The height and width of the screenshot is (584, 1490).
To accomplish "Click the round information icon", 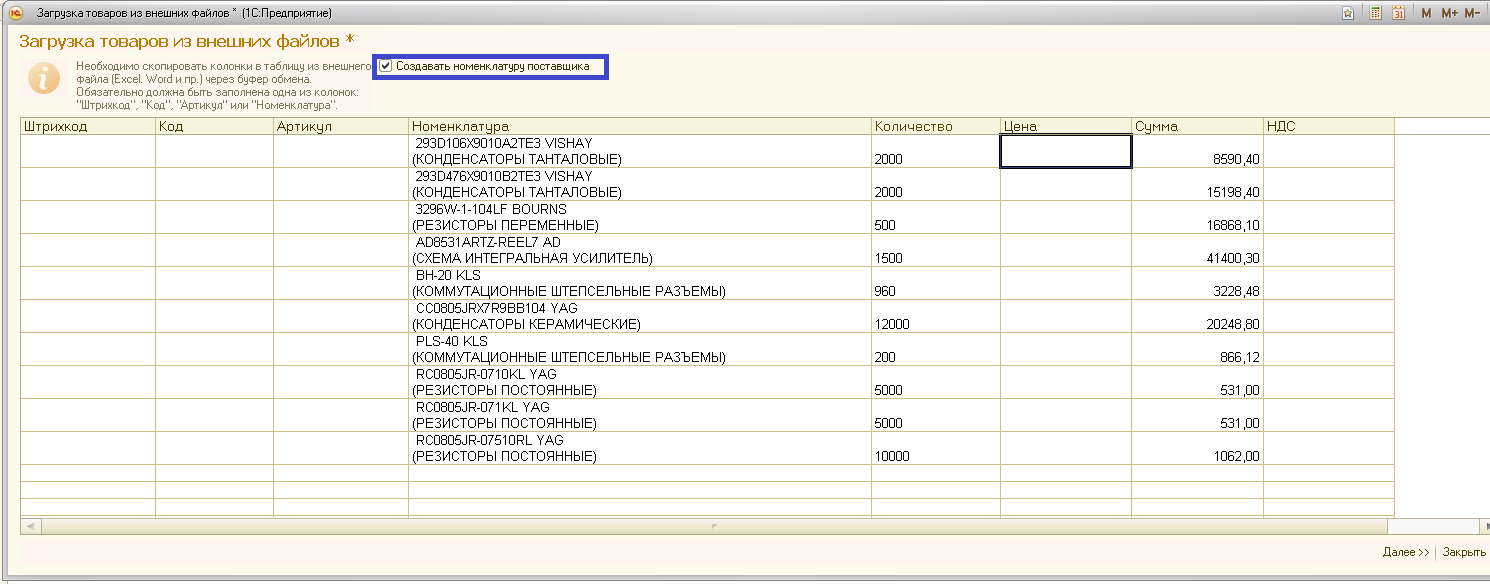I will (x=43, y=78).
